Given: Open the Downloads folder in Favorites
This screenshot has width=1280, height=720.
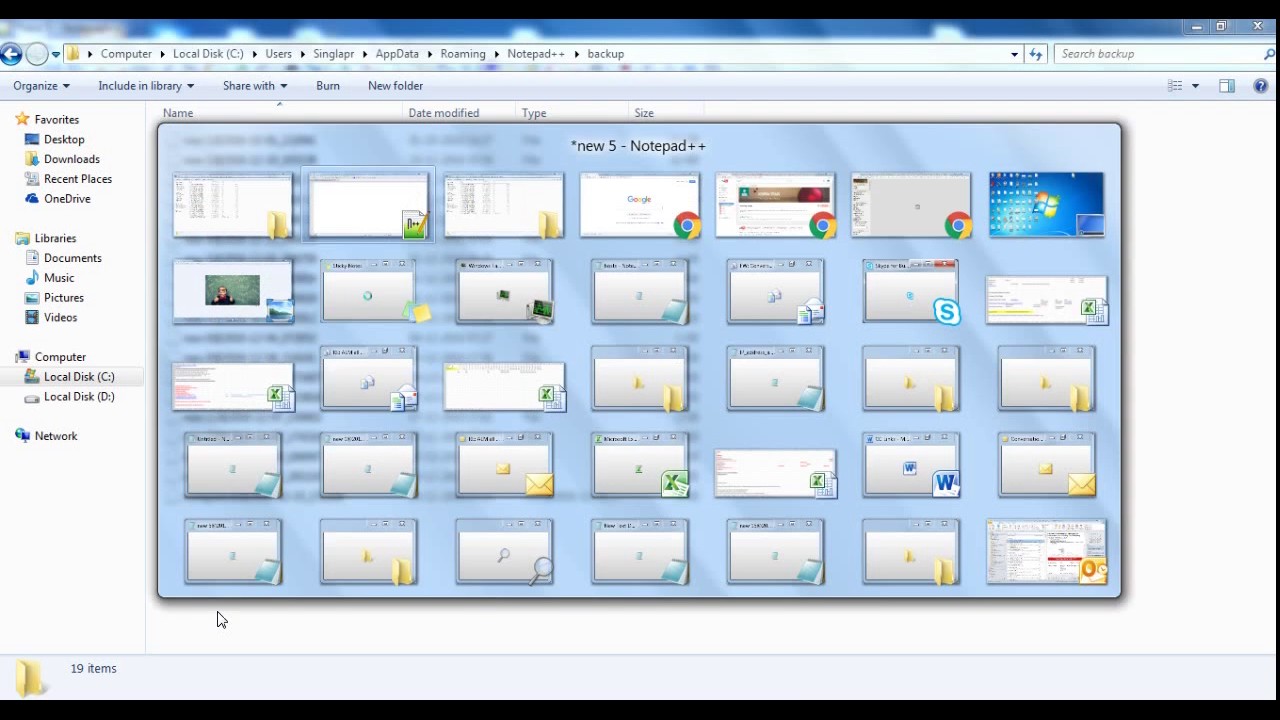Looking at the screenshot, I should coord(71,159).
